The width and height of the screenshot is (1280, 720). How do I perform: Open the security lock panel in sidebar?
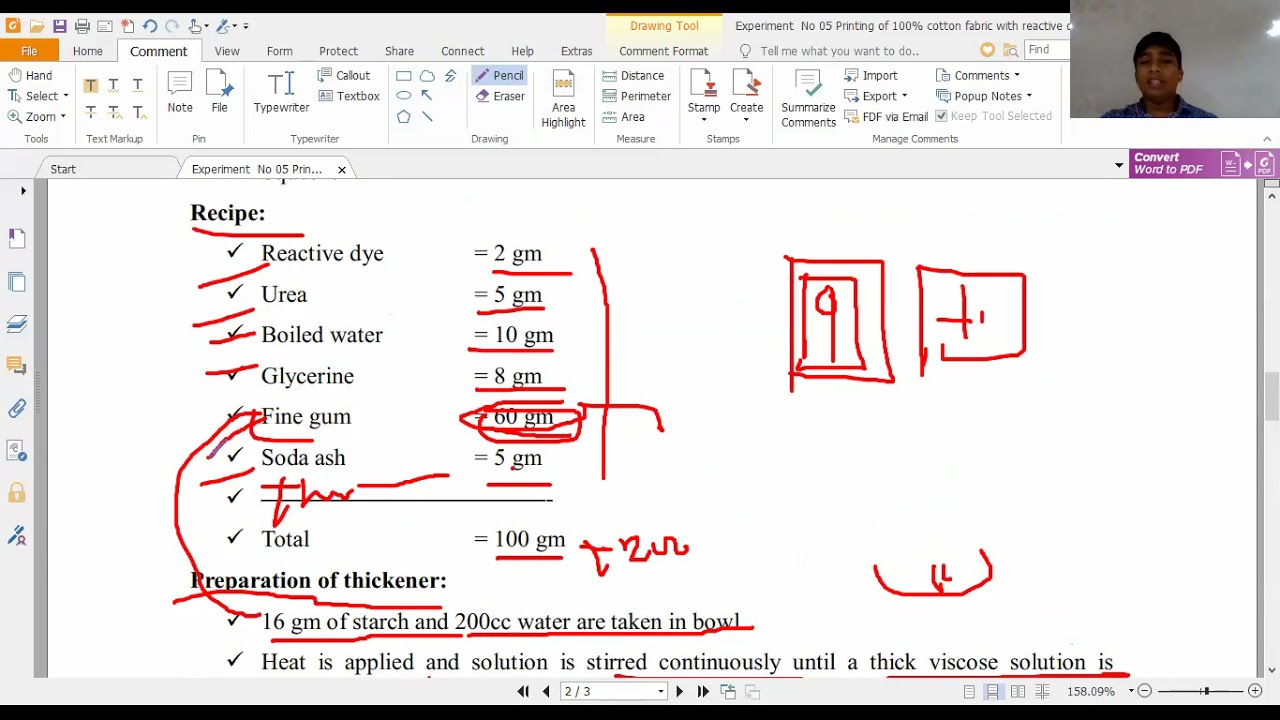point(17,493)
